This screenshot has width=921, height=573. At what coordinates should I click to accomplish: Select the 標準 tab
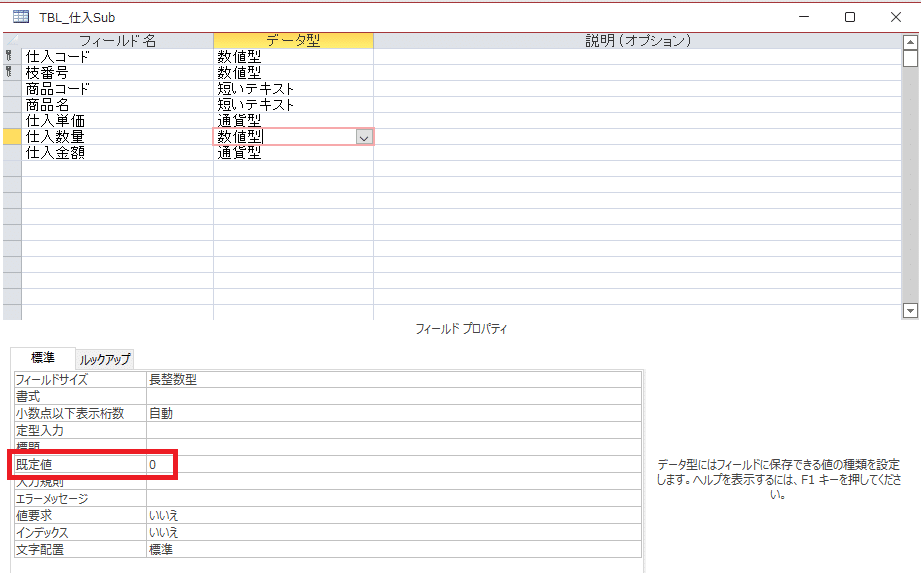point(42,358)
